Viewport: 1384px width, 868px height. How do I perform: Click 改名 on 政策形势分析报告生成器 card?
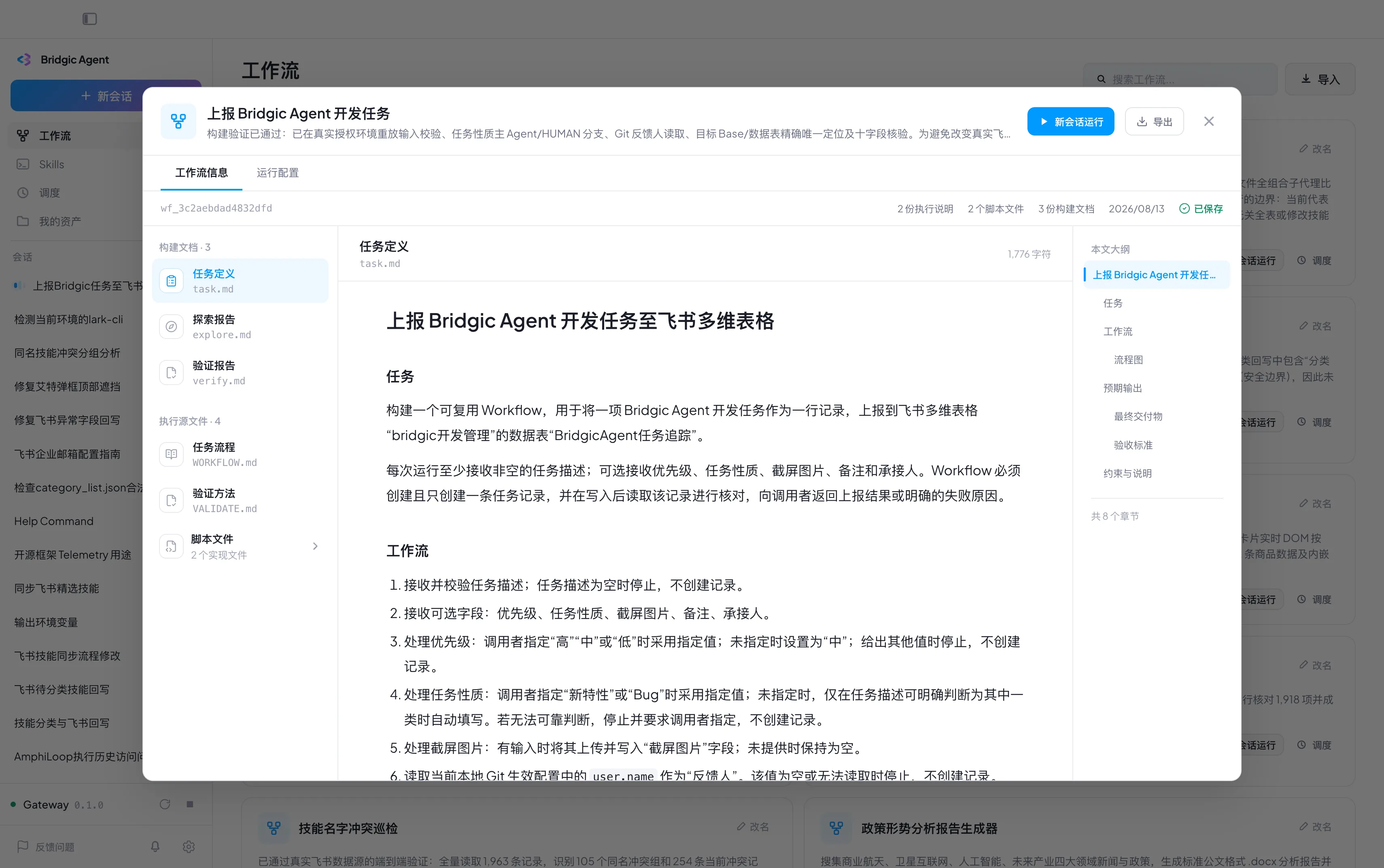(x=1315, y=827)
